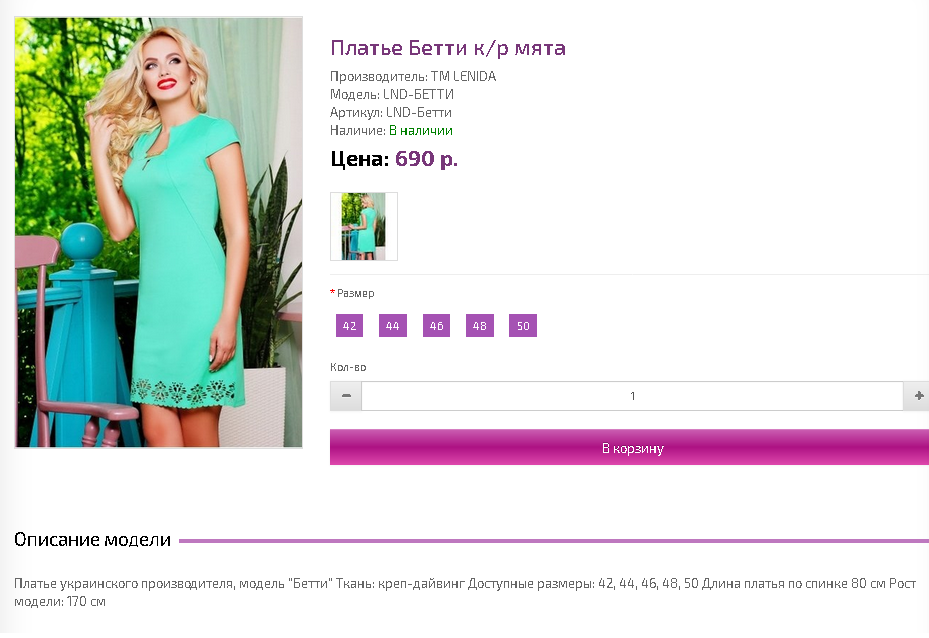Image resolution: width=929 pixels, height=638 pixels.
Task: Increase quantity with the plus icon
Action: [917, 396]
